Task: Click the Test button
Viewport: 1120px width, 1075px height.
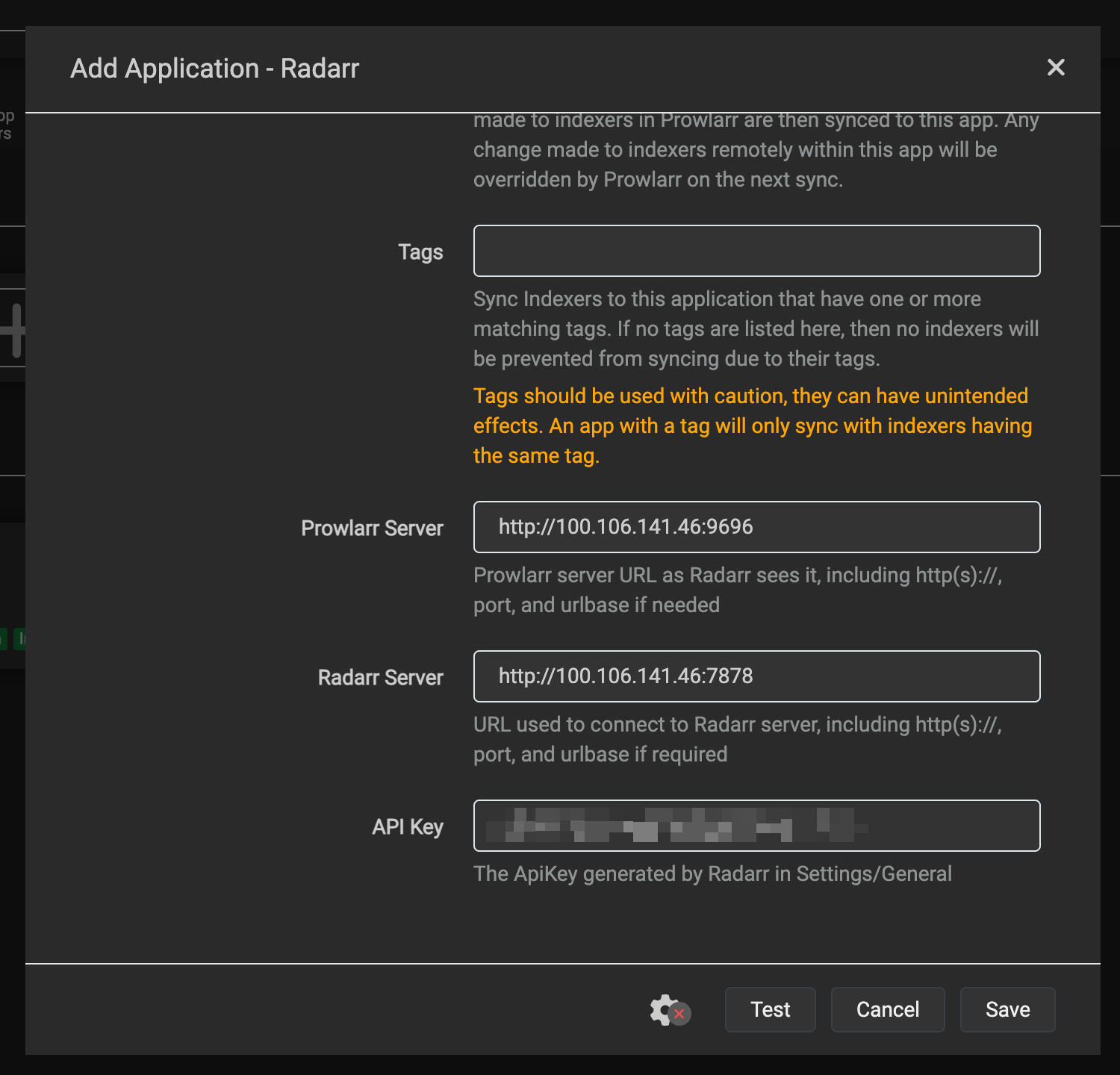Action: pos(770,1010)
